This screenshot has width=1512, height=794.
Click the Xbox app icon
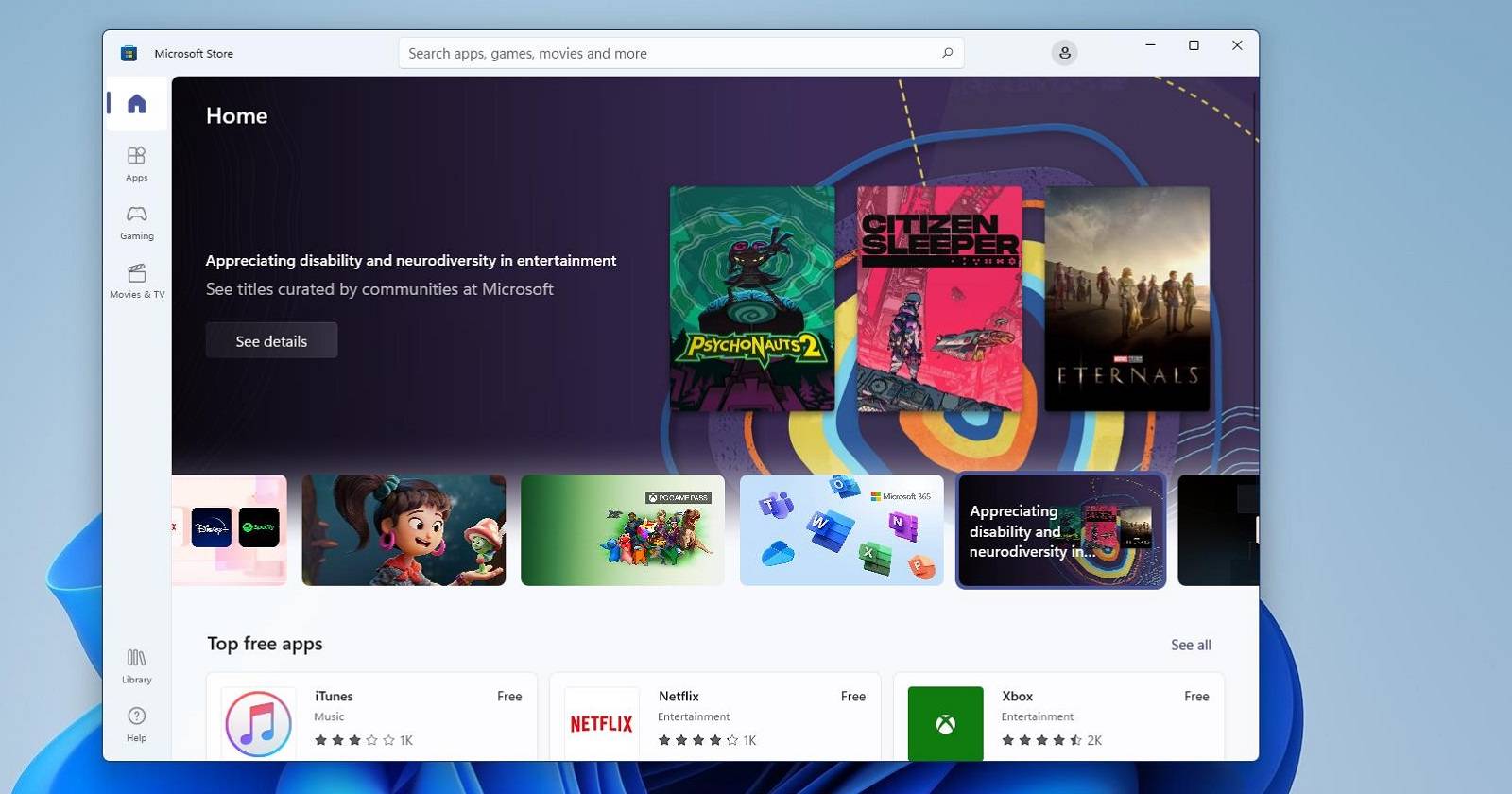(945, 724)
